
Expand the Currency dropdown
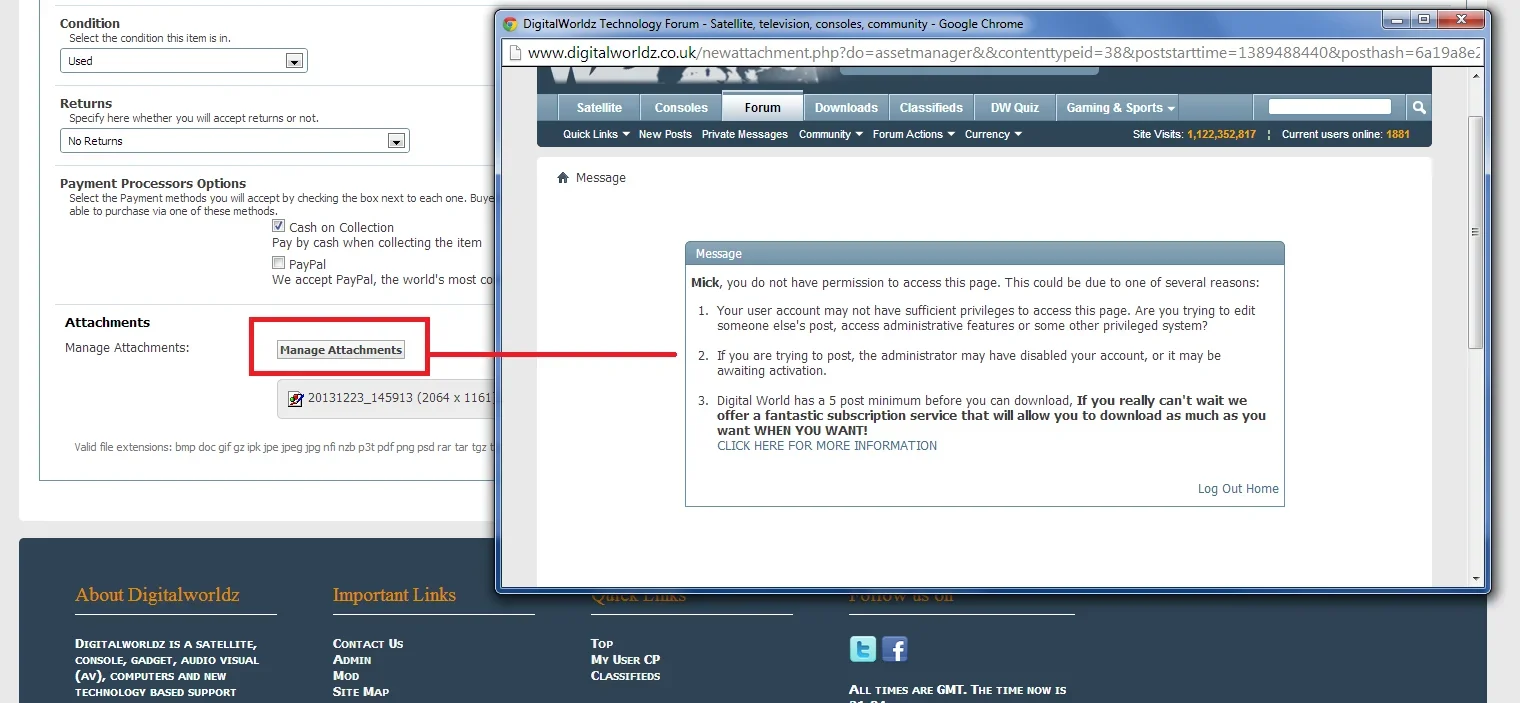click(x=994, y=134)
